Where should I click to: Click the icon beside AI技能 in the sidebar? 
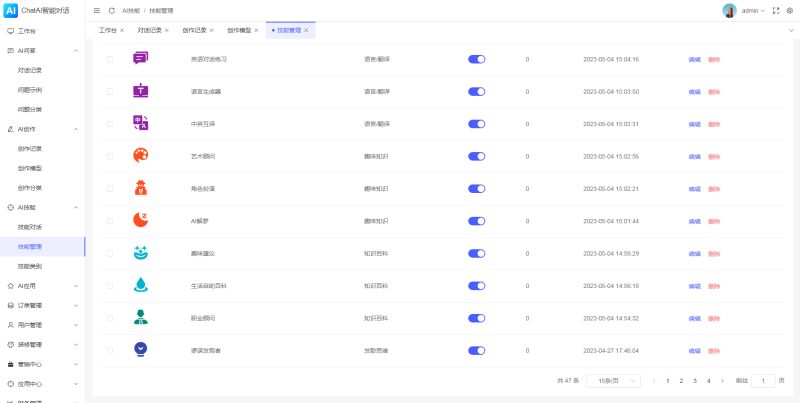click(x=10, y=208)
